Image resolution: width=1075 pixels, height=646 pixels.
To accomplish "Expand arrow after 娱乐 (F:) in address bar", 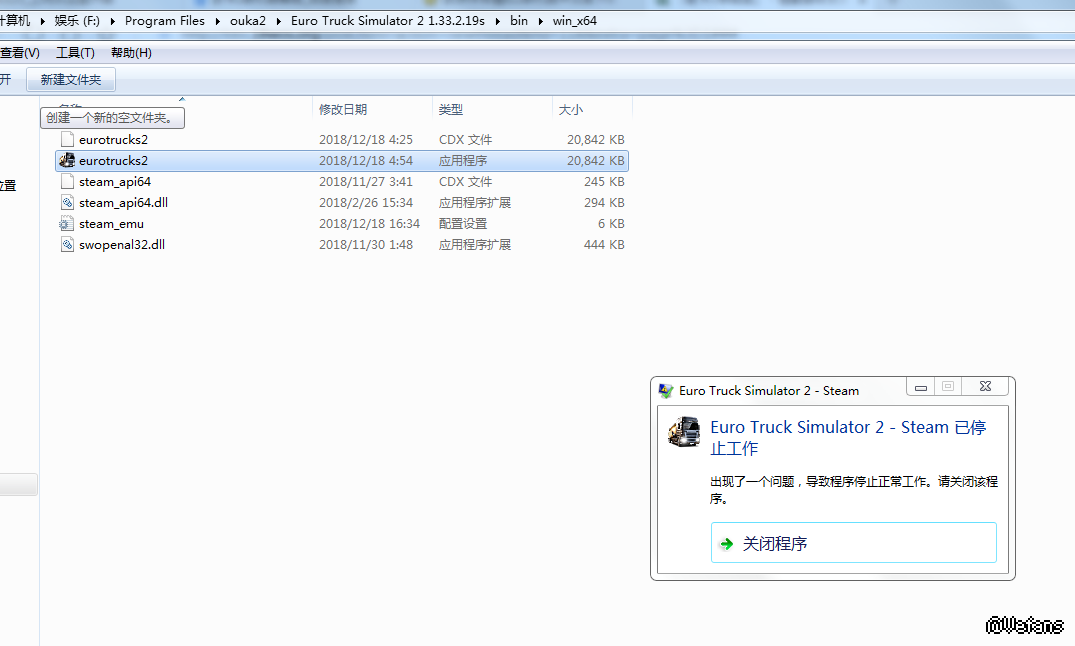I will (112, 21).
